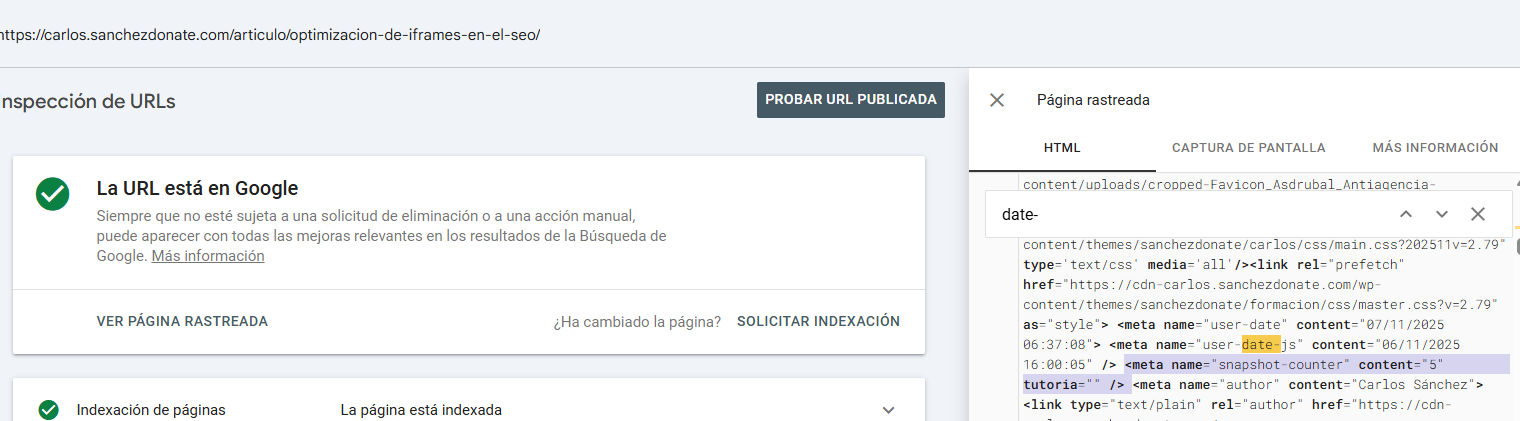
Task: Click VER PÁGINA RASTREADA
Action: pos(182,321)
